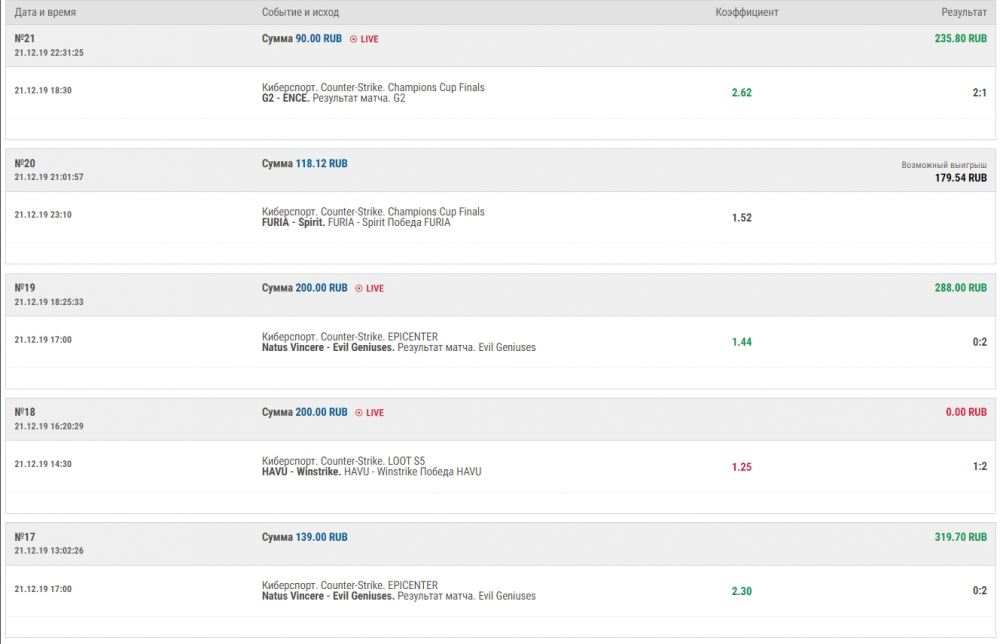Open Natus Vincere match in bet №19
The image size is (1000, 644).
tap(327, 348)
